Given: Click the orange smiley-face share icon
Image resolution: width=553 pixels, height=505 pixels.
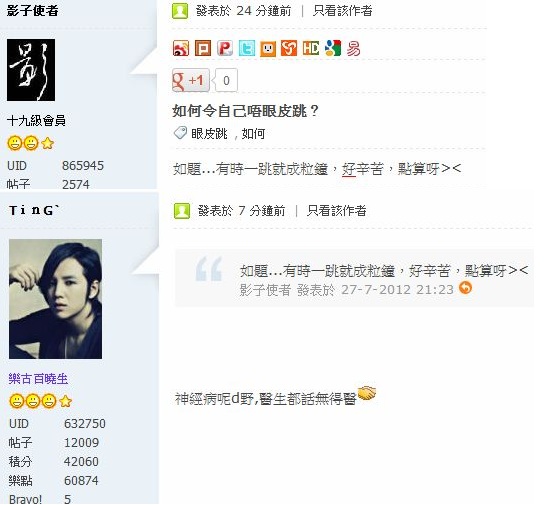Looking at the screenshot, I should 268,48.
